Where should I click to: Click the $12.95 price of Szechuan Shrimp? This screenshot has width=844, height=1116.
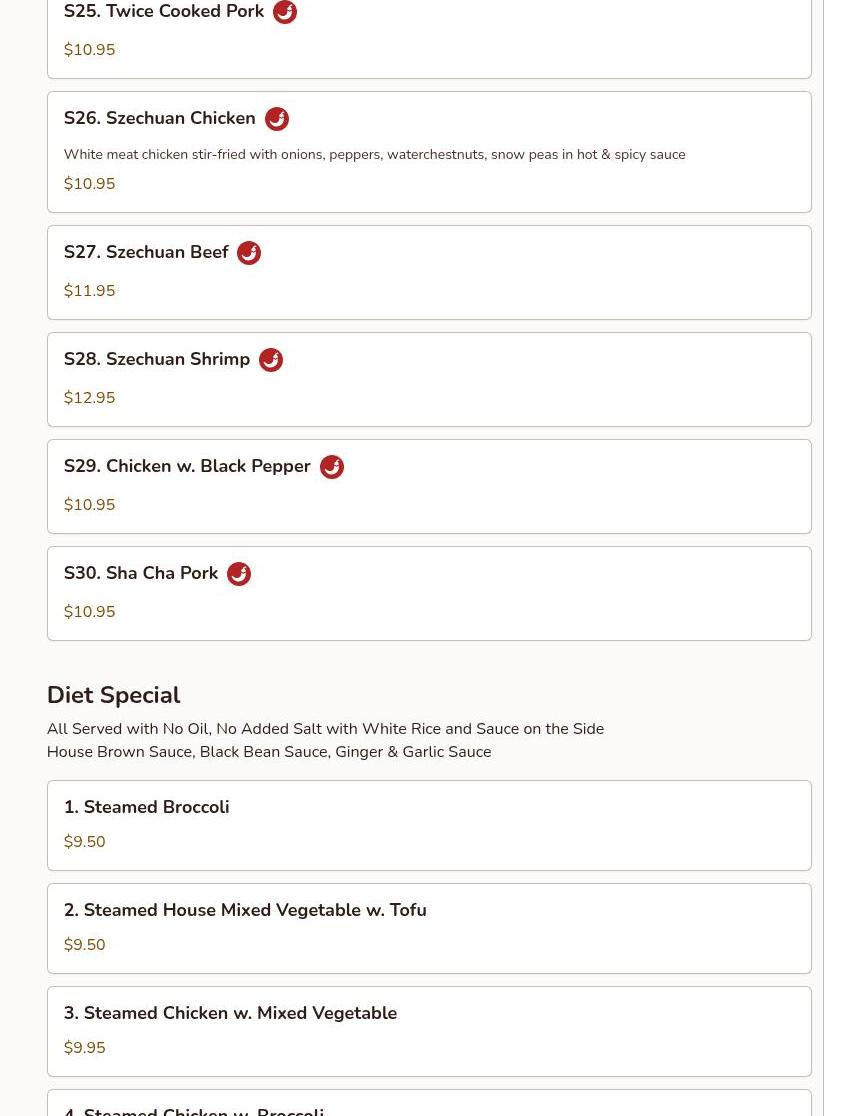pos(90,397)
